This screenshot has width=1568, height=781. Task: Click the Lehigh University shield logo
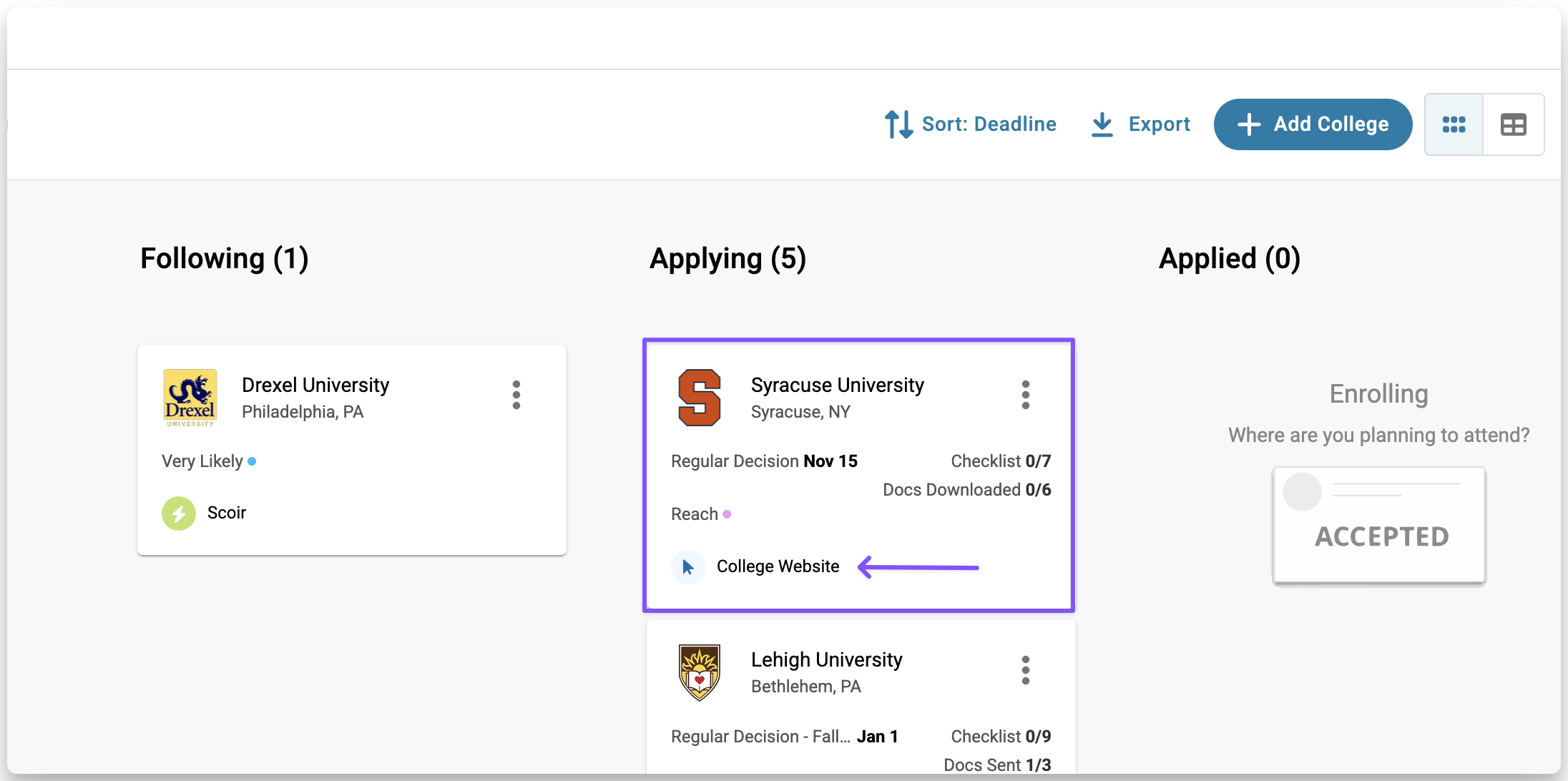click(x=699, y=672)
